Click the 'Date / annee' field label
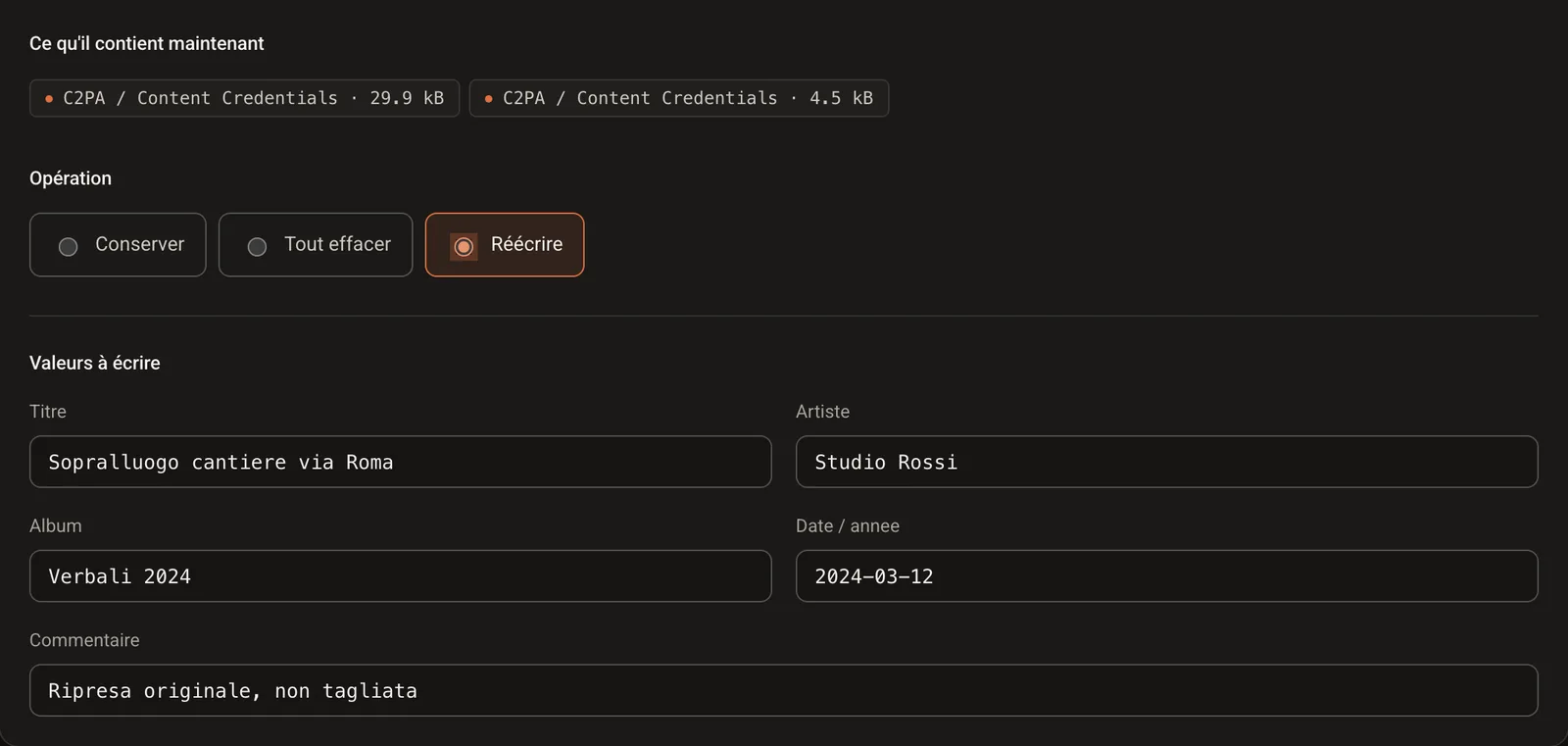The height and width of the screenshot is (746, 1568). click(848, 526)
